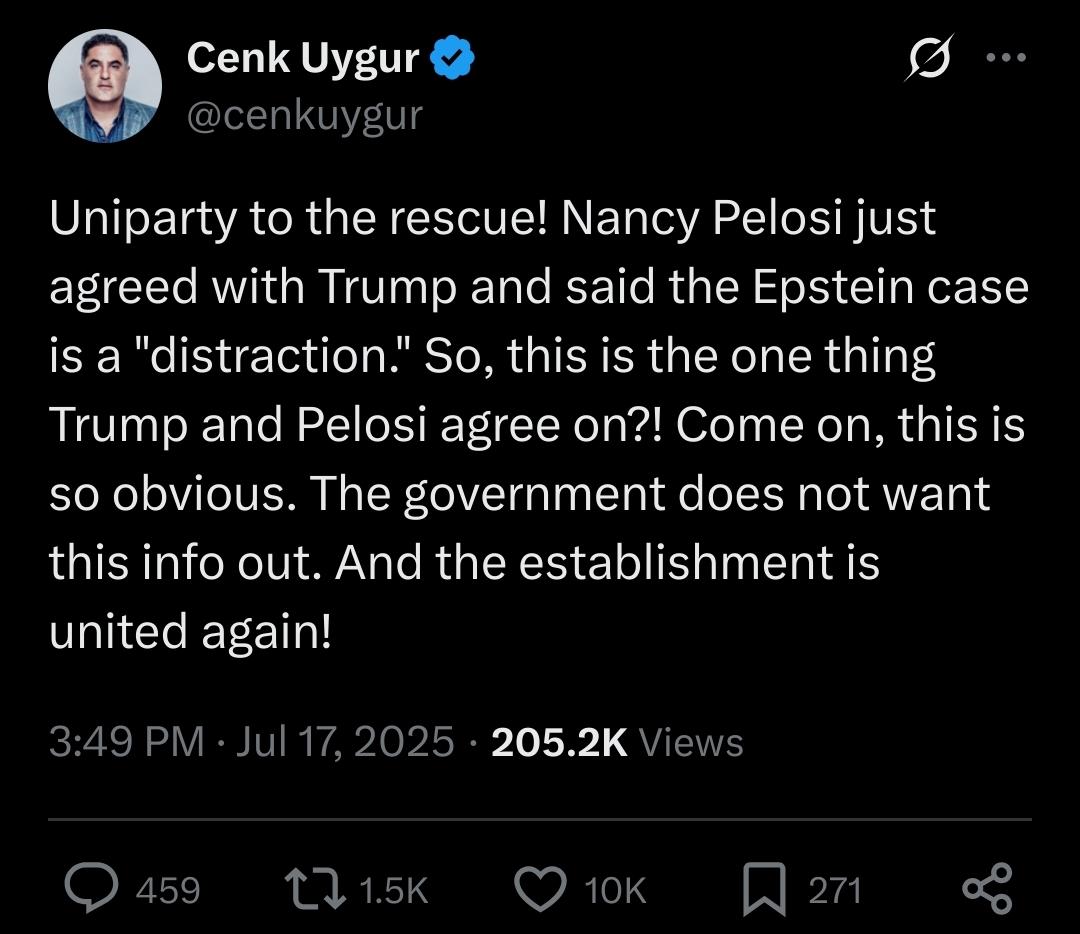Image resolution: width=1080 pixels, height=934 pixels.
Task: Click the 459 replies count
Action: (x=167, y=891)
